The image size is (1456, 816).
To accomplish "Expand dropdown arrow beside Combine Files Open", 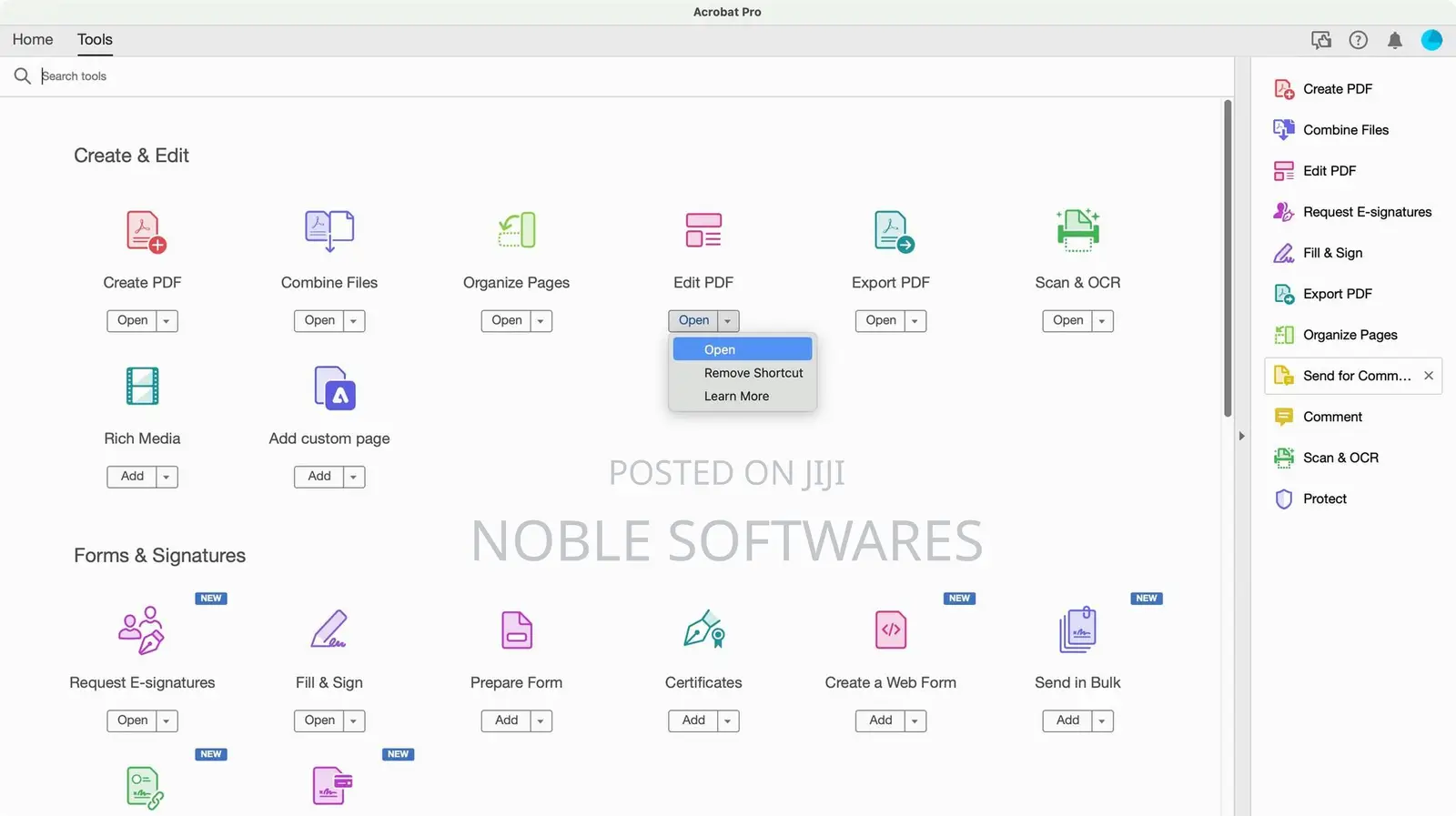I will pos(354,321).
